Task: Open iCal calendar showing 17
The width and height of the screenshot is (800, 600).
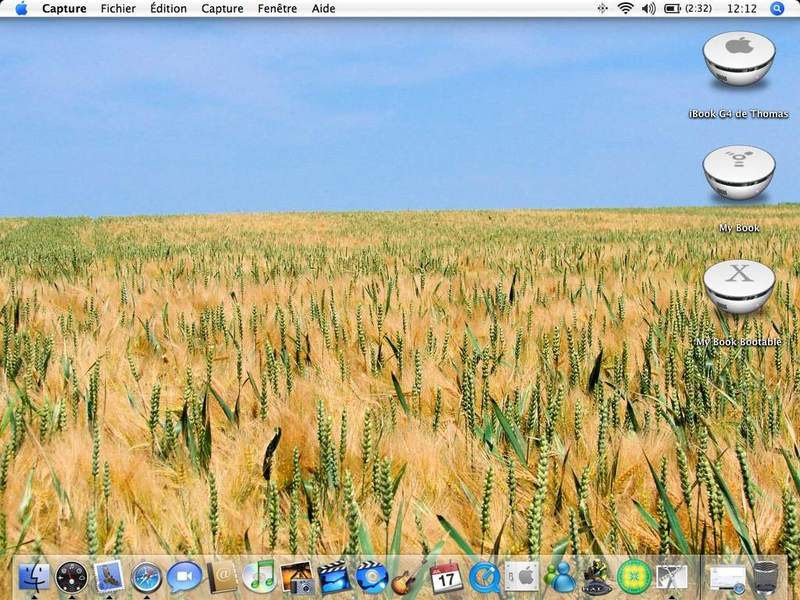Action: 446,577
